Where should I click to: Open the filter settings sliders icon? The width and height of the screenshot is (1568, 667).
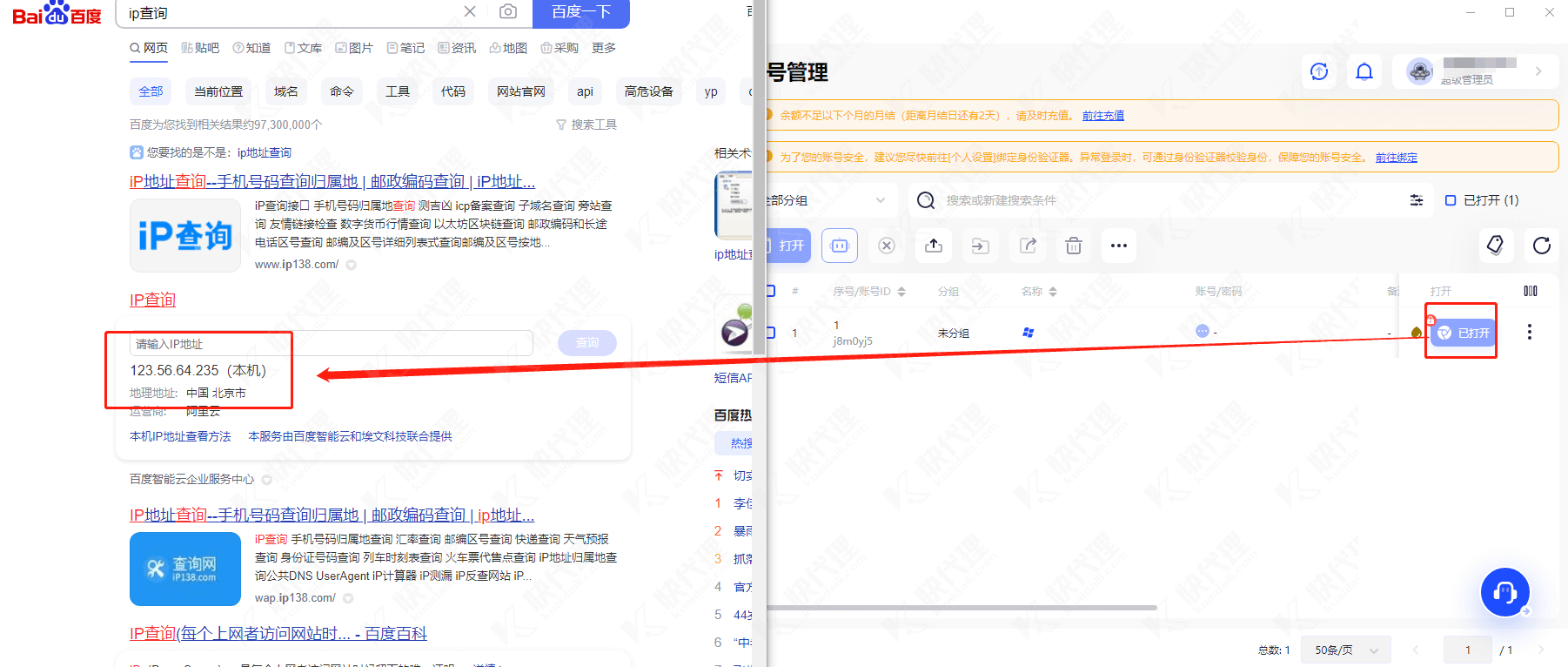(1417, 200)
